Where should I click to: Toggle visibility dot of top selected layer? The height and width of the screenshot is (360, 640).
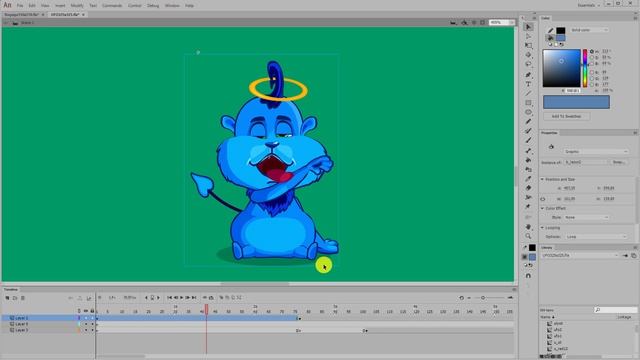86,318
